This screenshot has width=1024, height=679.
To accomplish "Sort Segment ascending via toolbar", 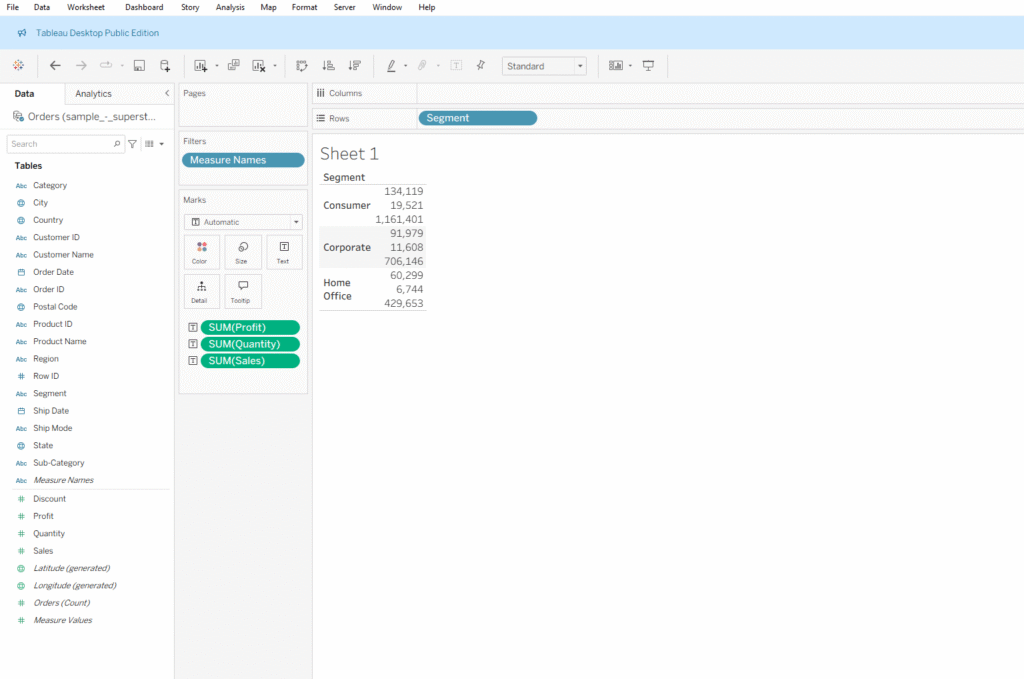I will (328, 66).
